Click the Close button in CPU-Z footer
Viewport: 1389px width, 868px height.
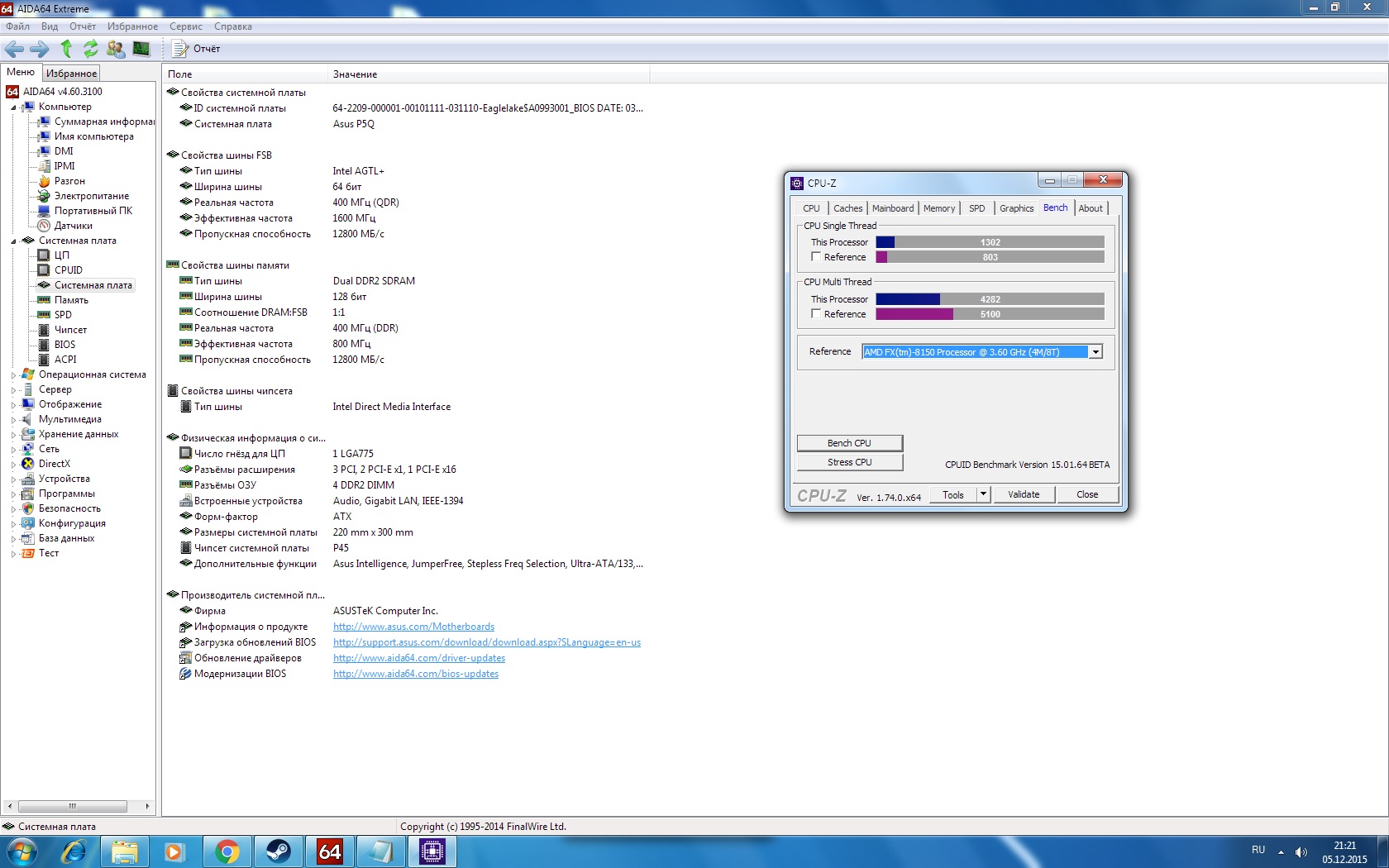[1087, 494]
